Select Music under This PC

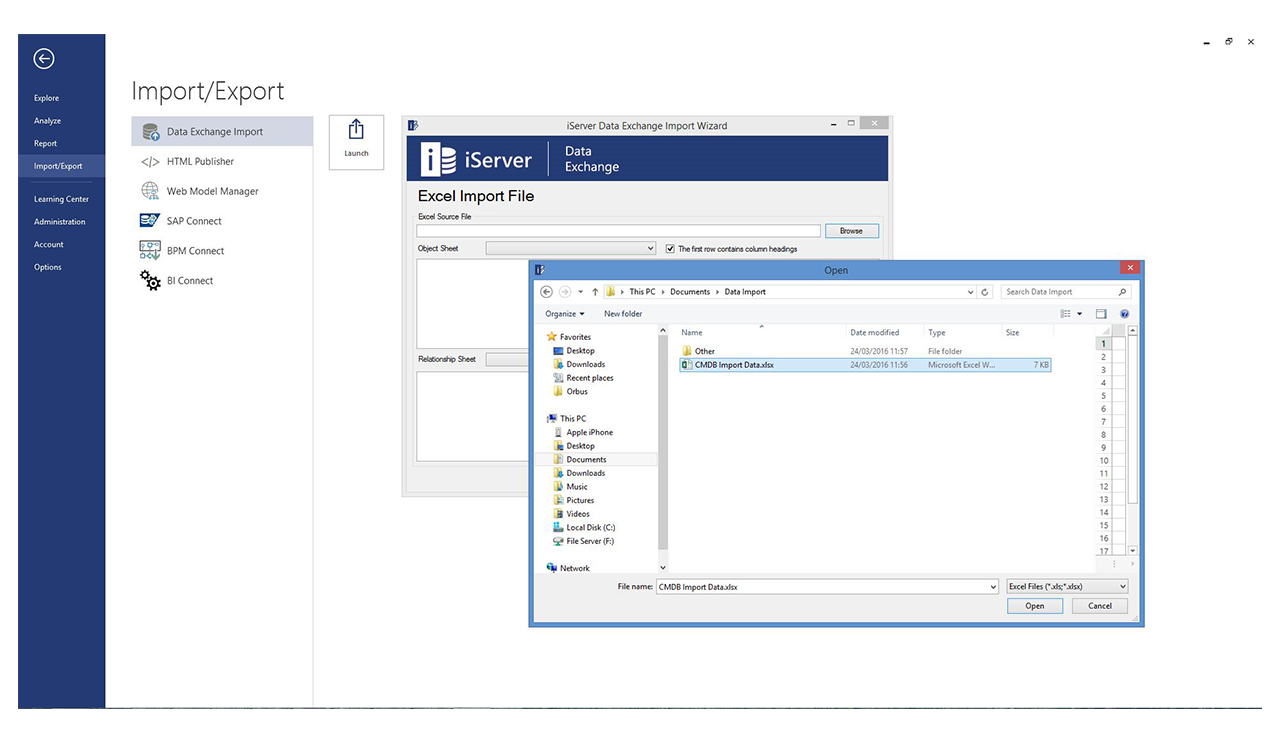(x=577, y=486)
